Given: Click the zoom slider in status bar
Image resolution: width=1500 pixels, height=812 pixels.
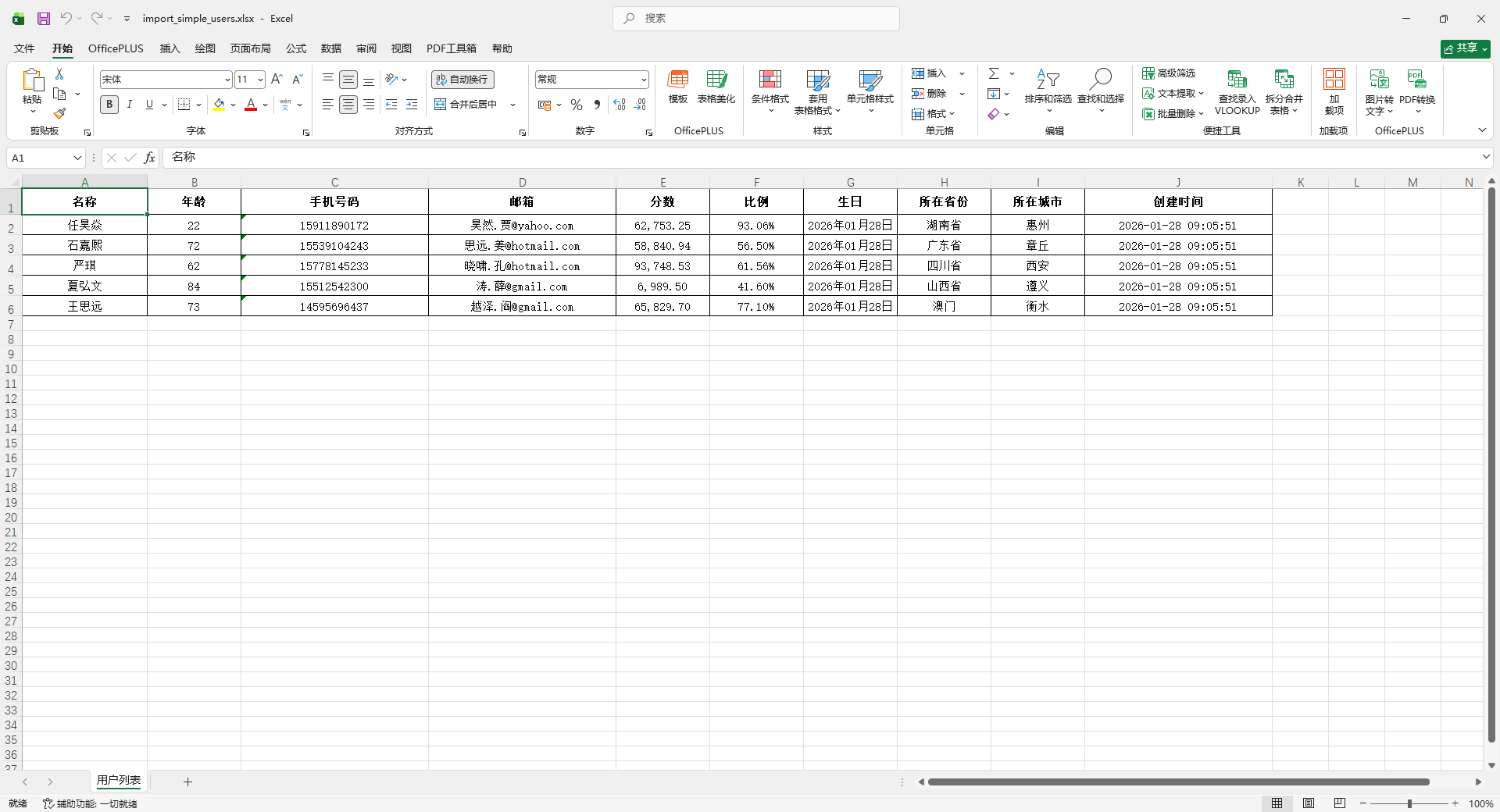Looking at the screenshot, I should (x=1409, y=803).
